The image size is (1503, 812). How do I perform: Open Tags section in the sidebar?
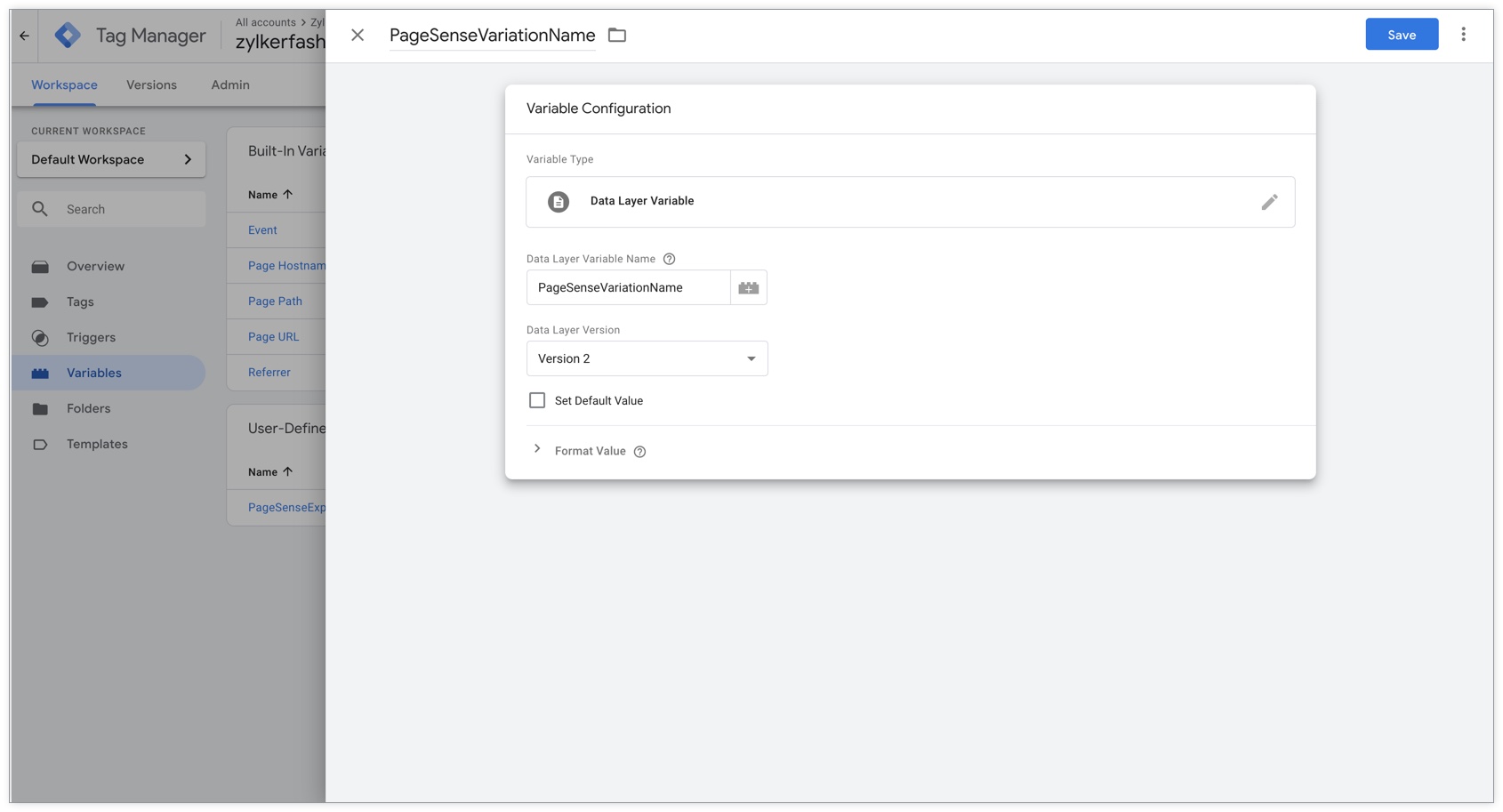(80, 302)
